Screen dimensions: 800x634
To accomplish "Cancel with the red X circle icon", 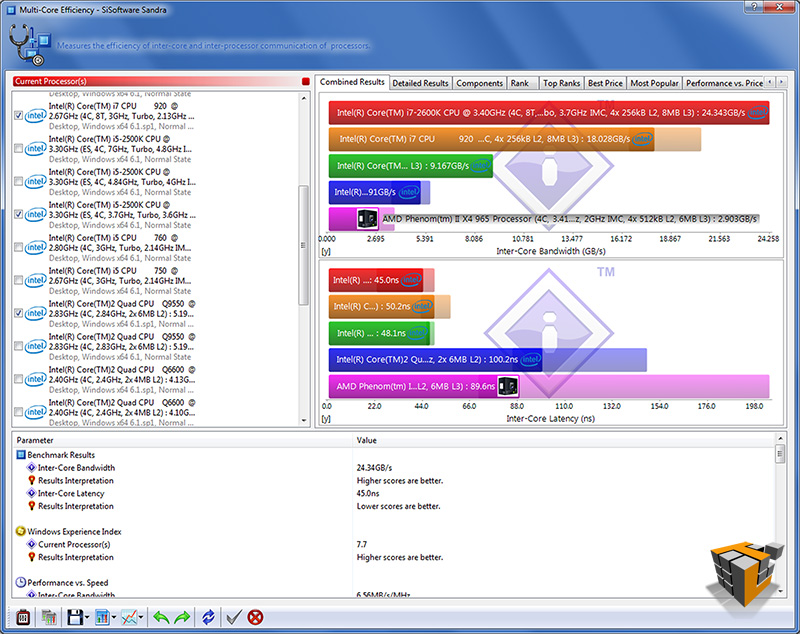I will 255,617.
